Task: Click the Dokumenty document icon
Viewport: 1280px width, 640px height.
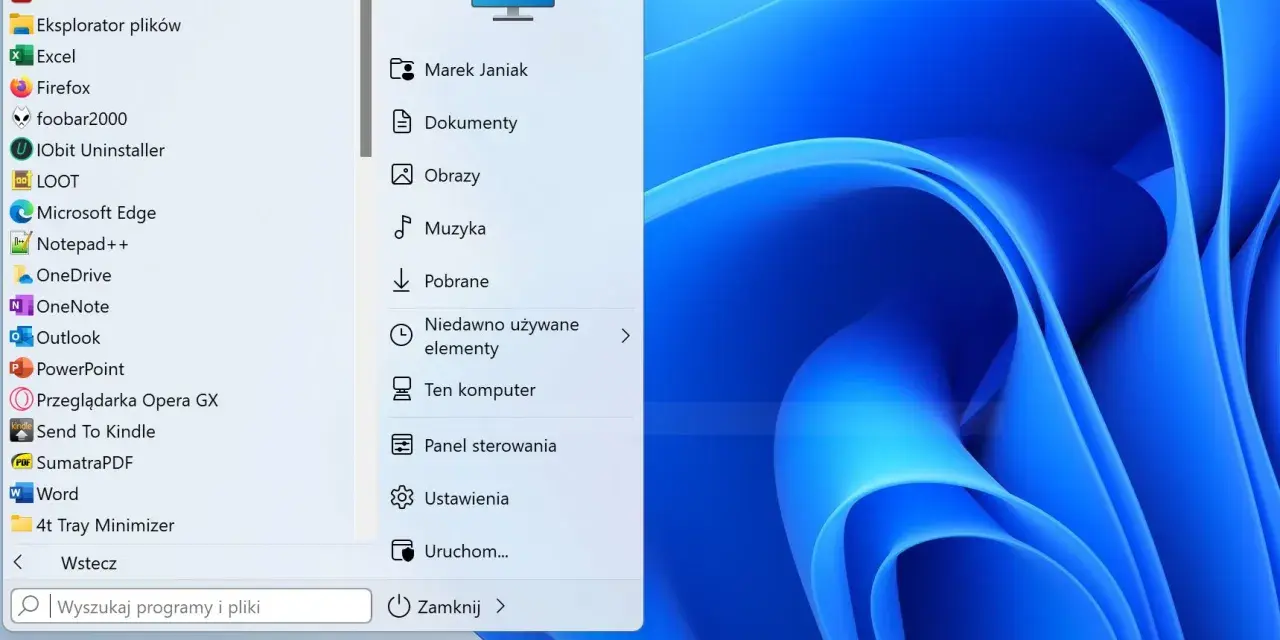Action: coord(402,122)
